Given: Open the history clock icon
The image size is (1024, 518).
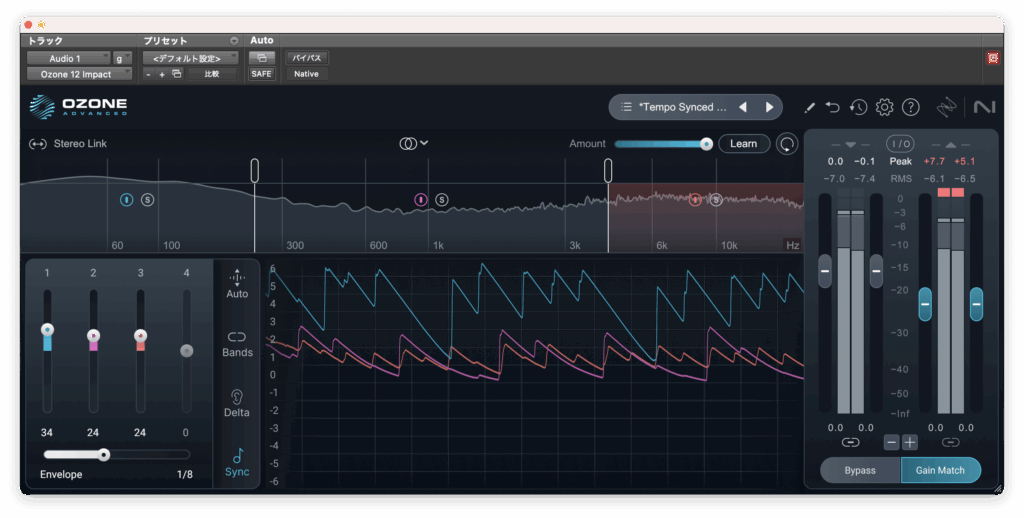Looking at the screenshot, I should tap(858, 107).
